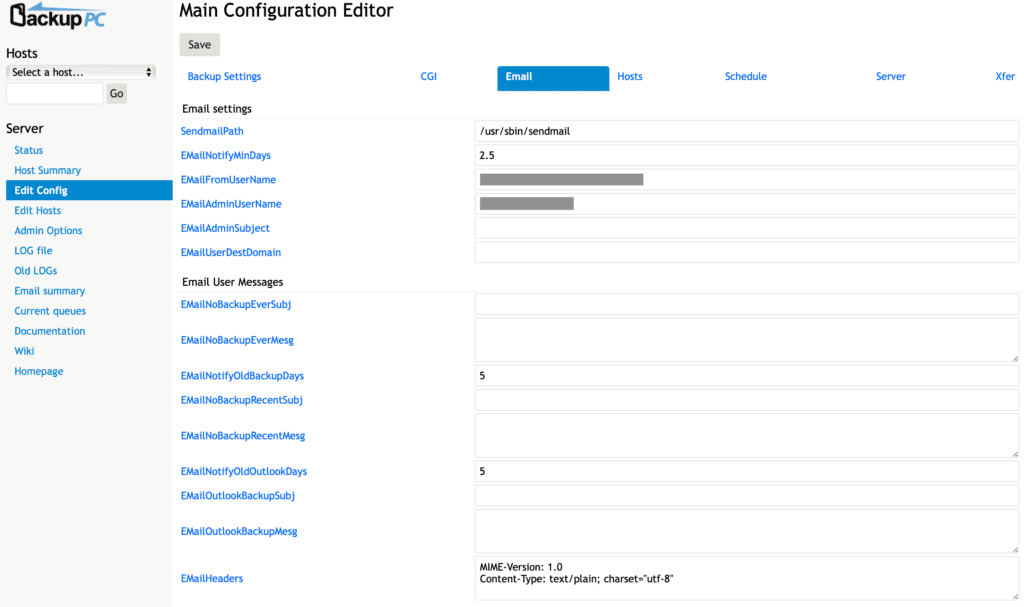Screen dimensions: 1024x607
Task: Open Host Summary in the sidebar
Action: 47,170
